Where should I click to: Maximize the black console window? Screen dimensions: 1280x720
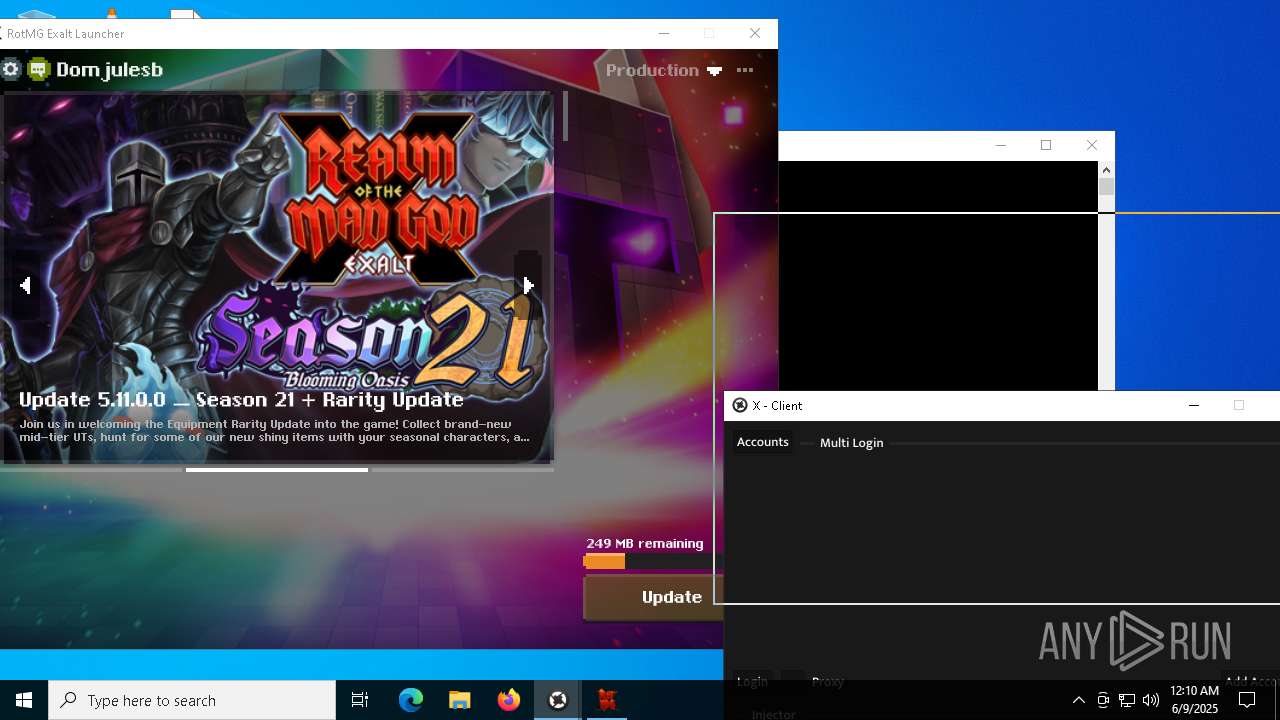pyautogui.click(x=1046, y=145)
